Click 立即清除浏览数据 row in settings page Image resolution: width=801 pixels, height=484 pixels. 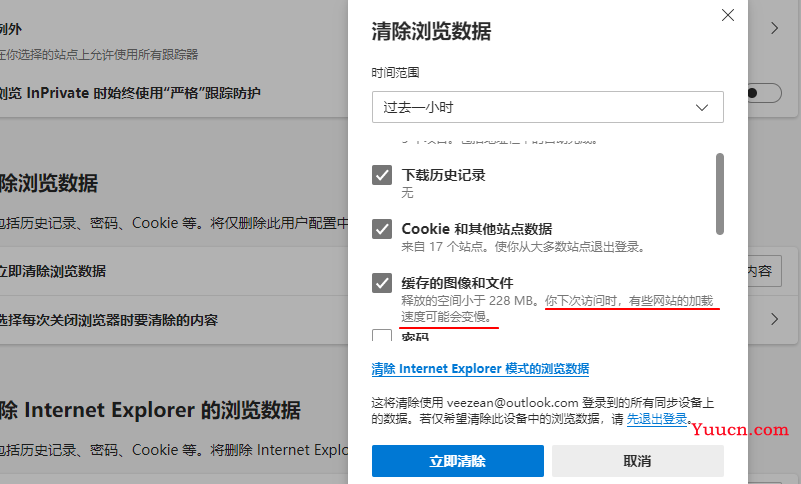click(174, 271)
